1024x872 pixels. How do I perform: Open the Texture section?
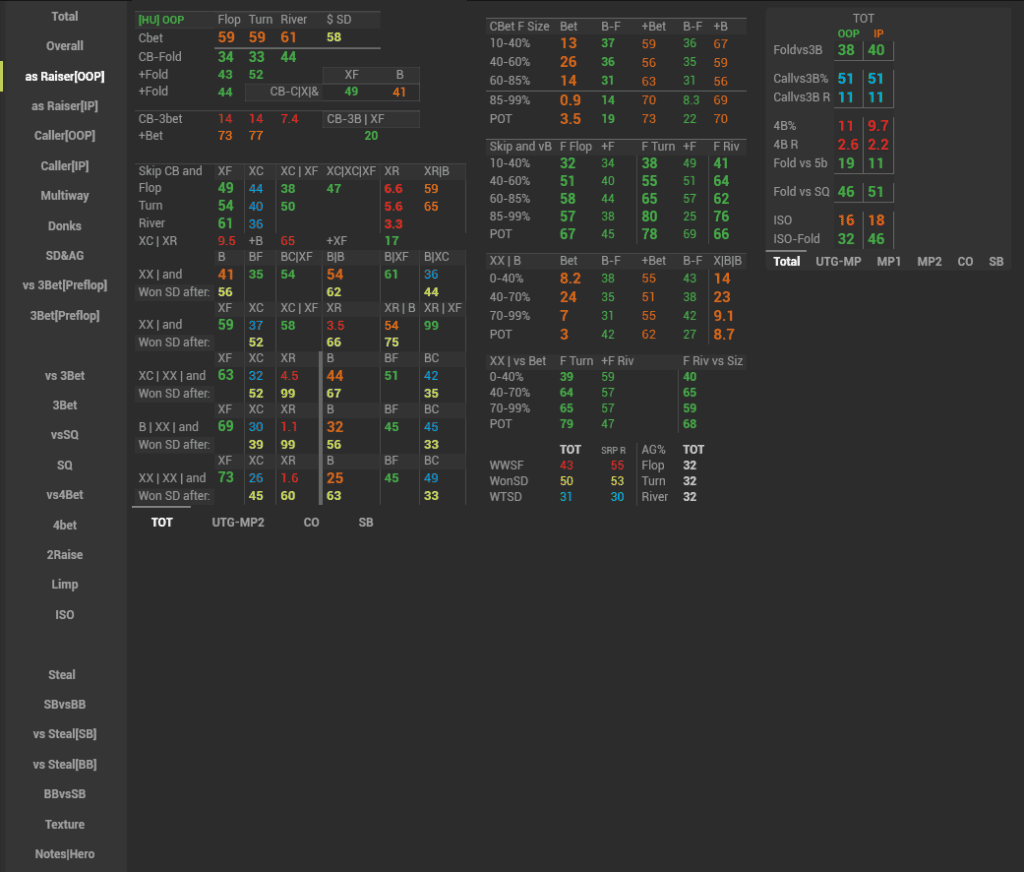pyautogui.click(x=64, y=825)
